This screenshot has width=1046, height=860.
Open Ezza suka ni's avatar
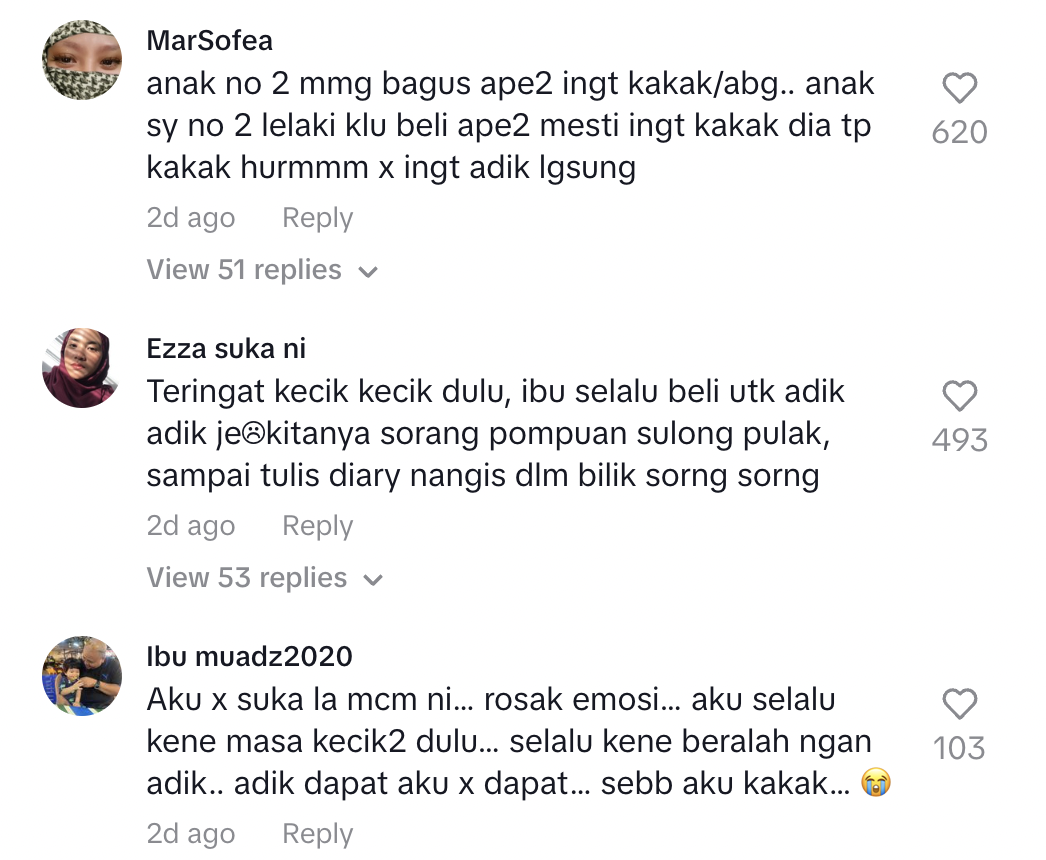[x=82, y=368]
